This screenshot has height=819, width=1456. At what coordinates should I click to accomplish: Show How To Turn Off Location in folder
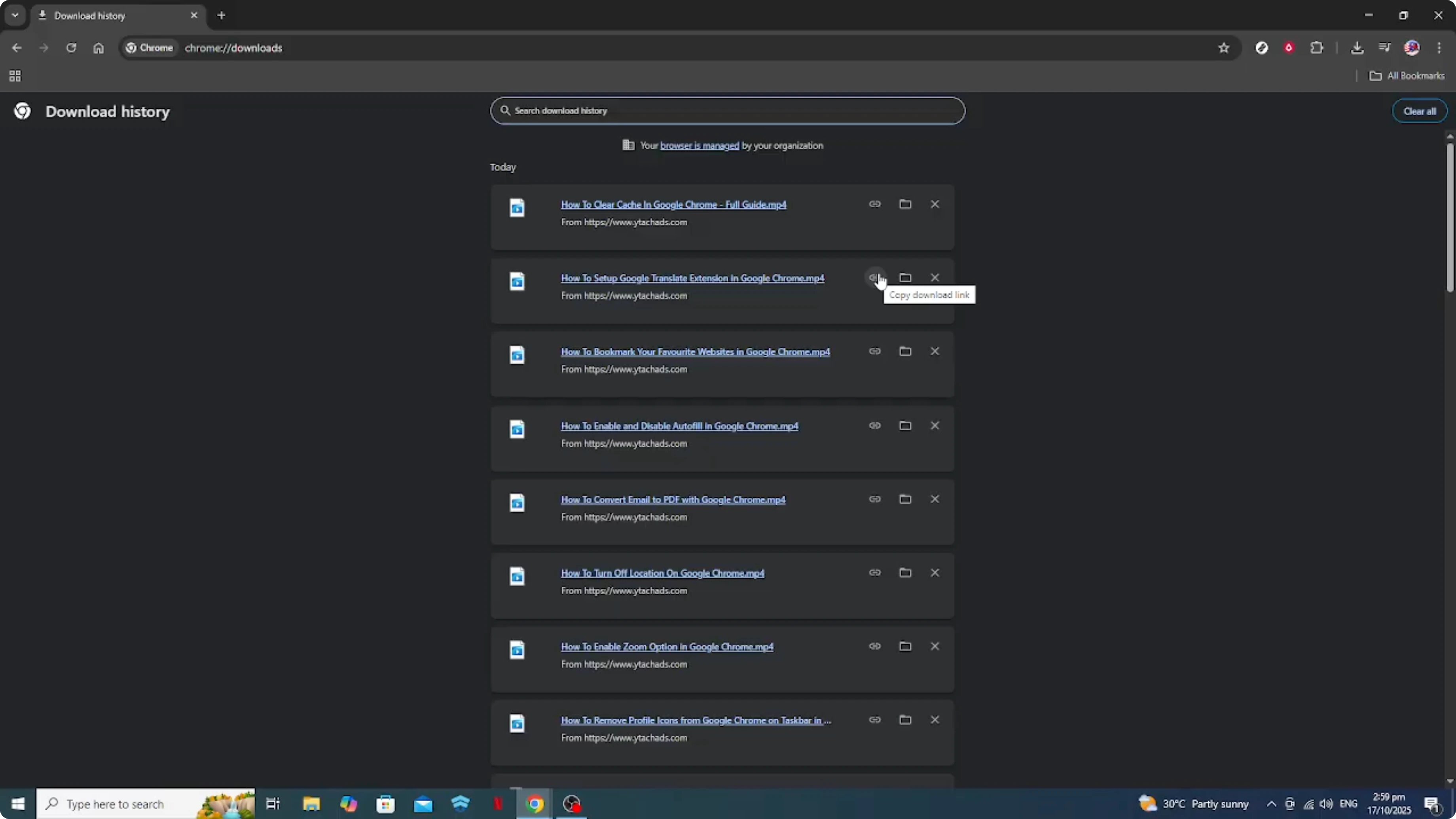905,573
